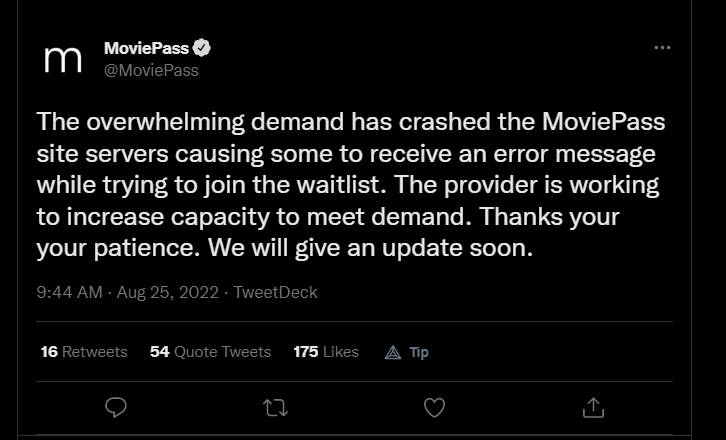This screenshot has width=726, height=440.
Task: Like the tweet with heart icon
Action: [434, 408]
